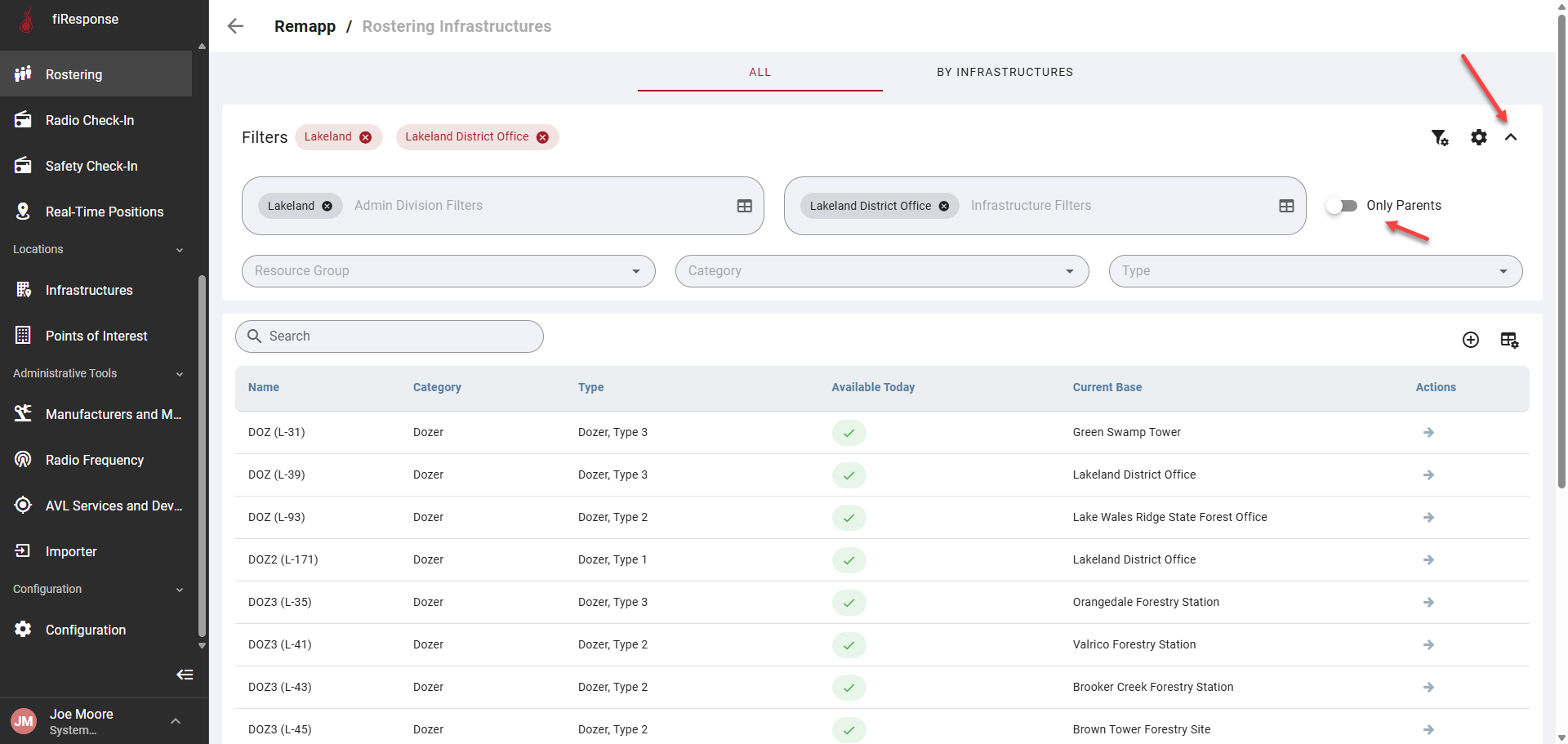Click the add circle plus icon
1568x744 pixels.
tap(1470, 340)
